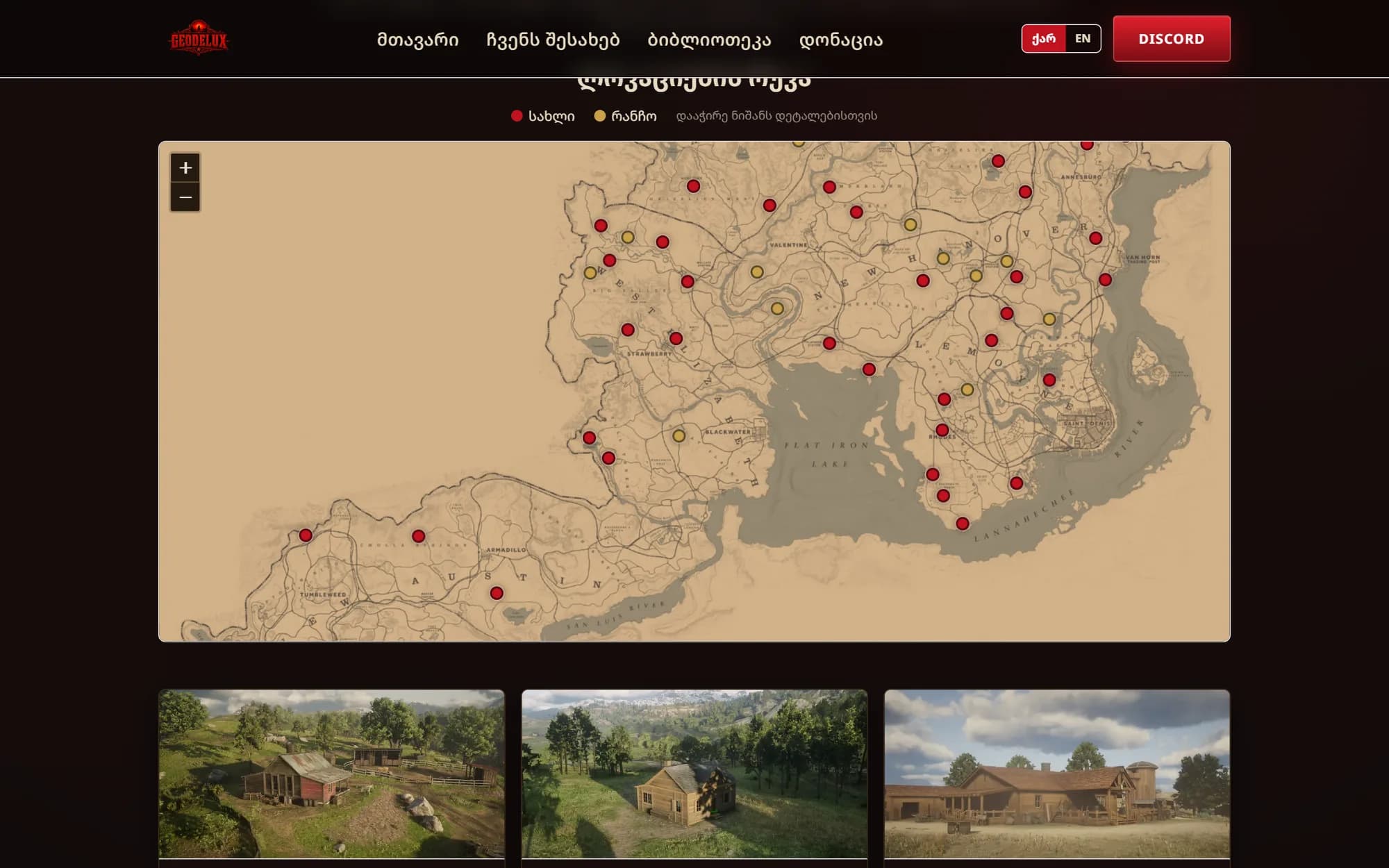The height and width of the screenshot is (868, 1389).
Task: Click red house marker north of Saint Denis
Action: tap(1049, 380)
